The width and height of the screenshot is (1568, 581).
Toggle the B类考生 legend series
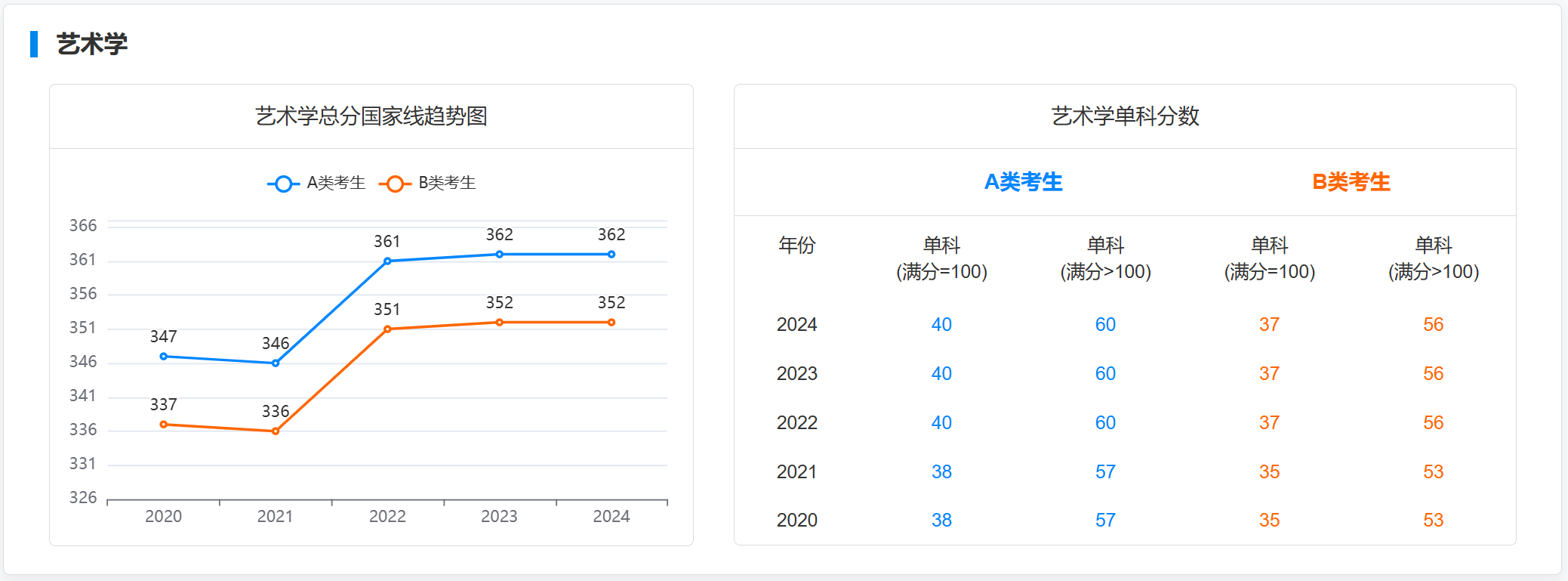428,184
